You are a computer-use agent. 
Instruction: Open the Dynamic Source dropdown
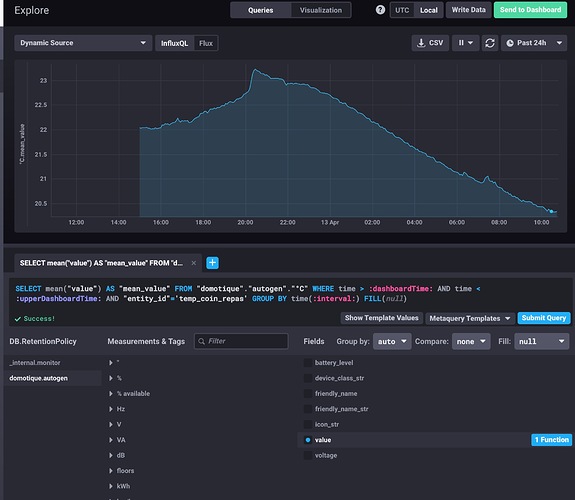83,43
